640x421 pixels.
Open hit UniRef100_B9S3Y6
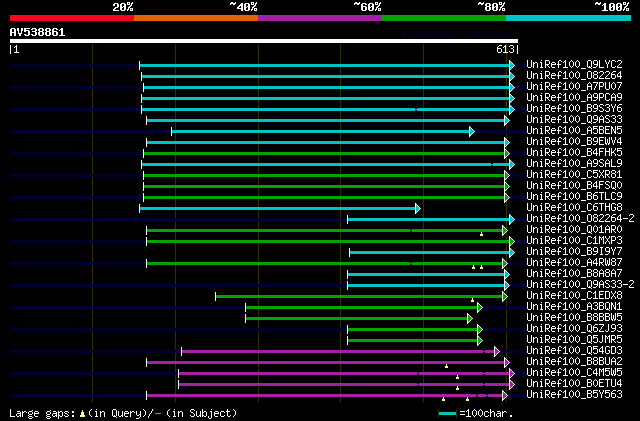574,108
